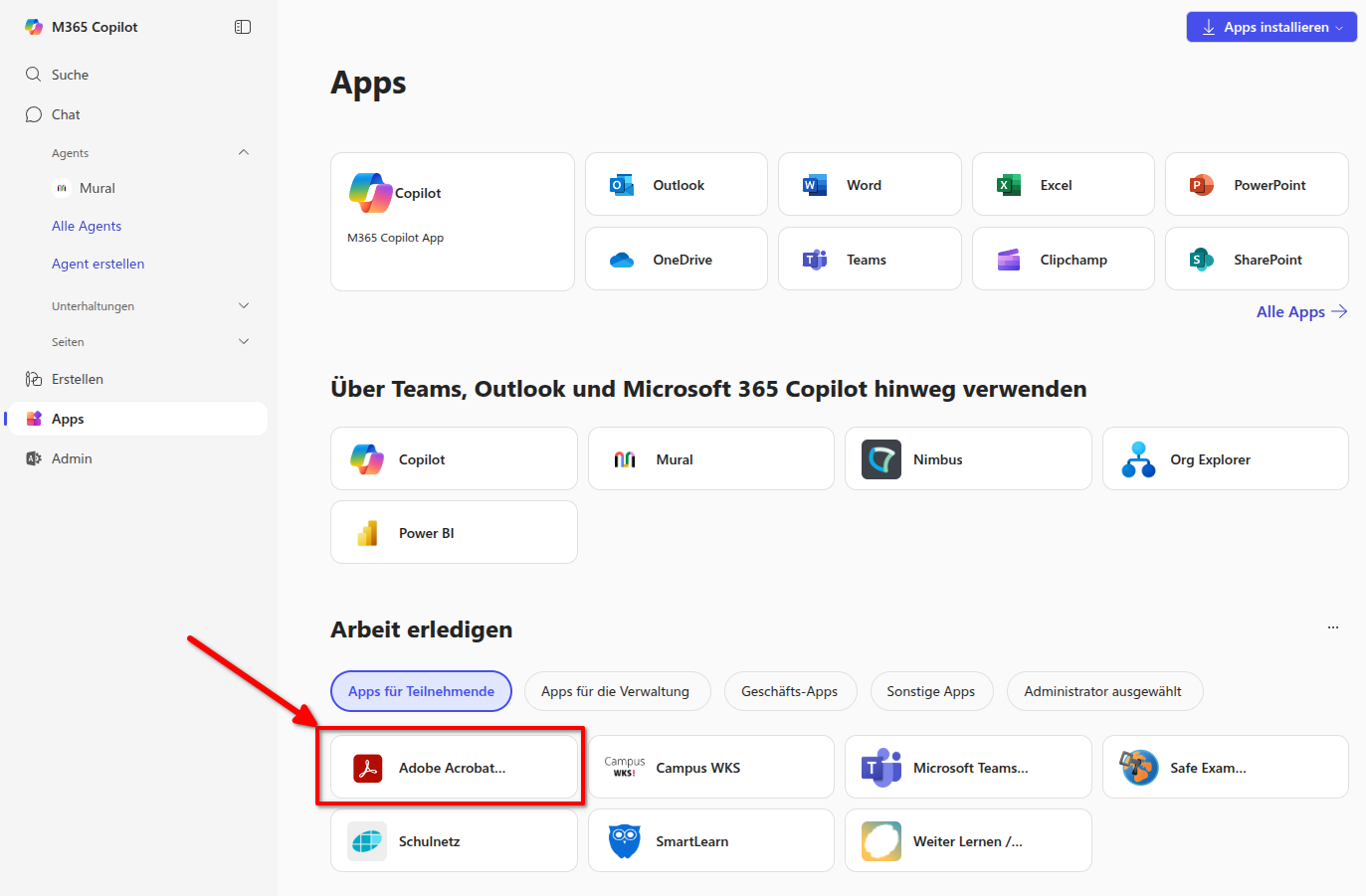Click the OneDrive label text
Image resolution: width=1366 pixels, height=896 pixels.
point(683,260)
